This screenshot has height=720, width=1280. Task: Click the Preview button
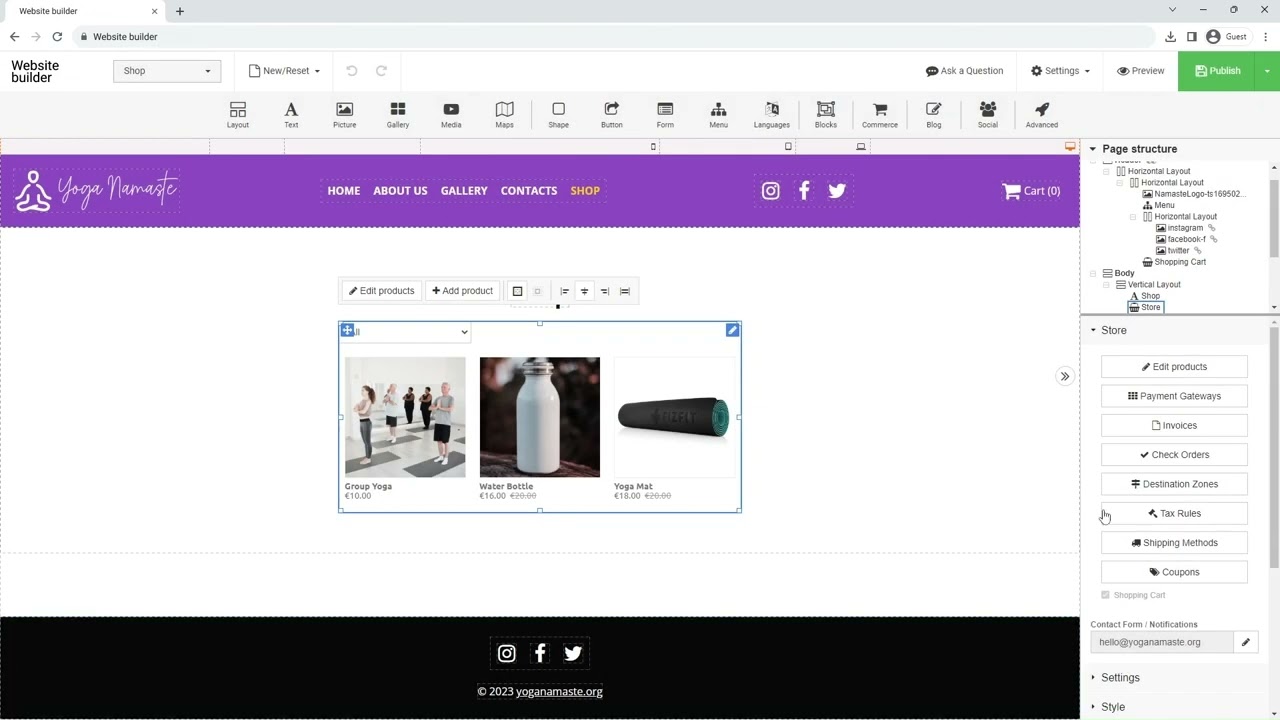[x=1141, y=71]
